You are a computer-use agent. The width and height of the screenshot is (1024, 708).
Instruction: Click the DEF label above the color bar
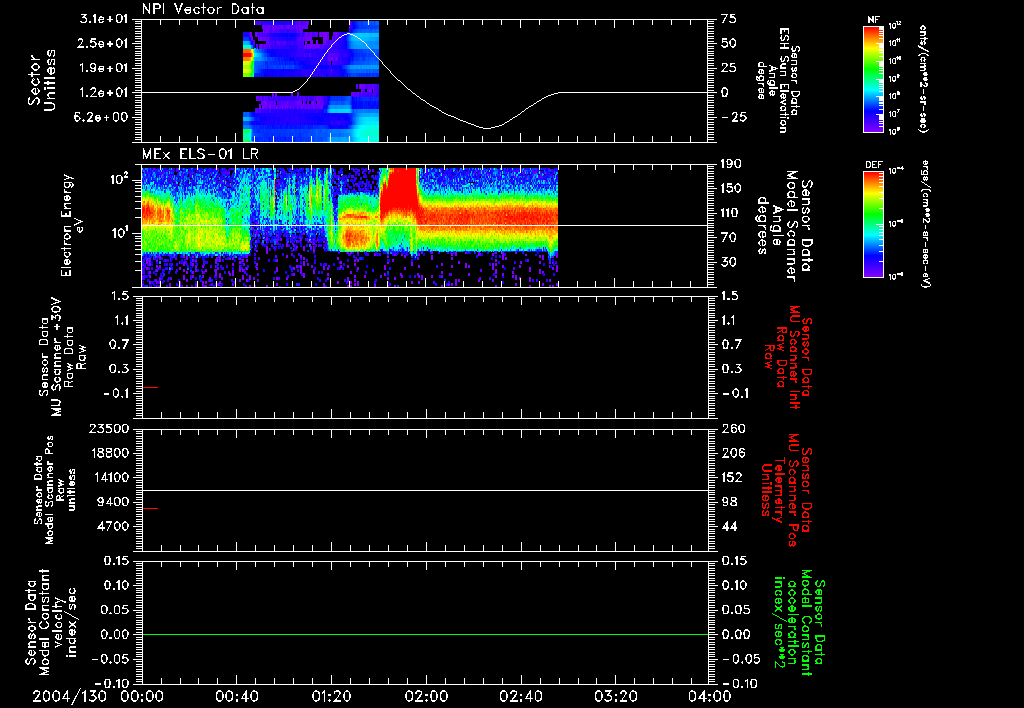(x=873, y=165)
